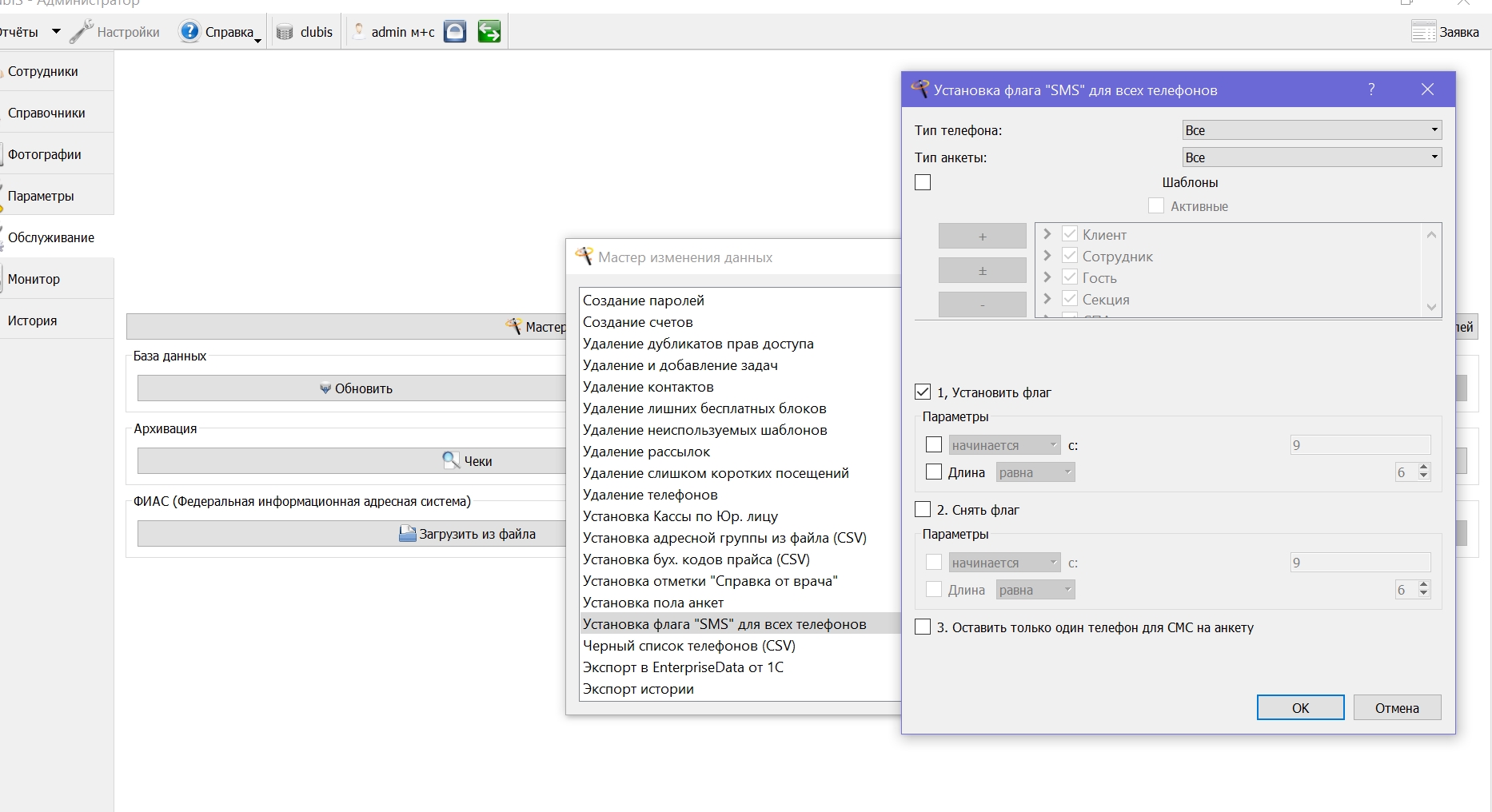The image size is (1492, 812).
Task: Uncheck '1, Установить флаг' checkbox
Action: point(923,392)
